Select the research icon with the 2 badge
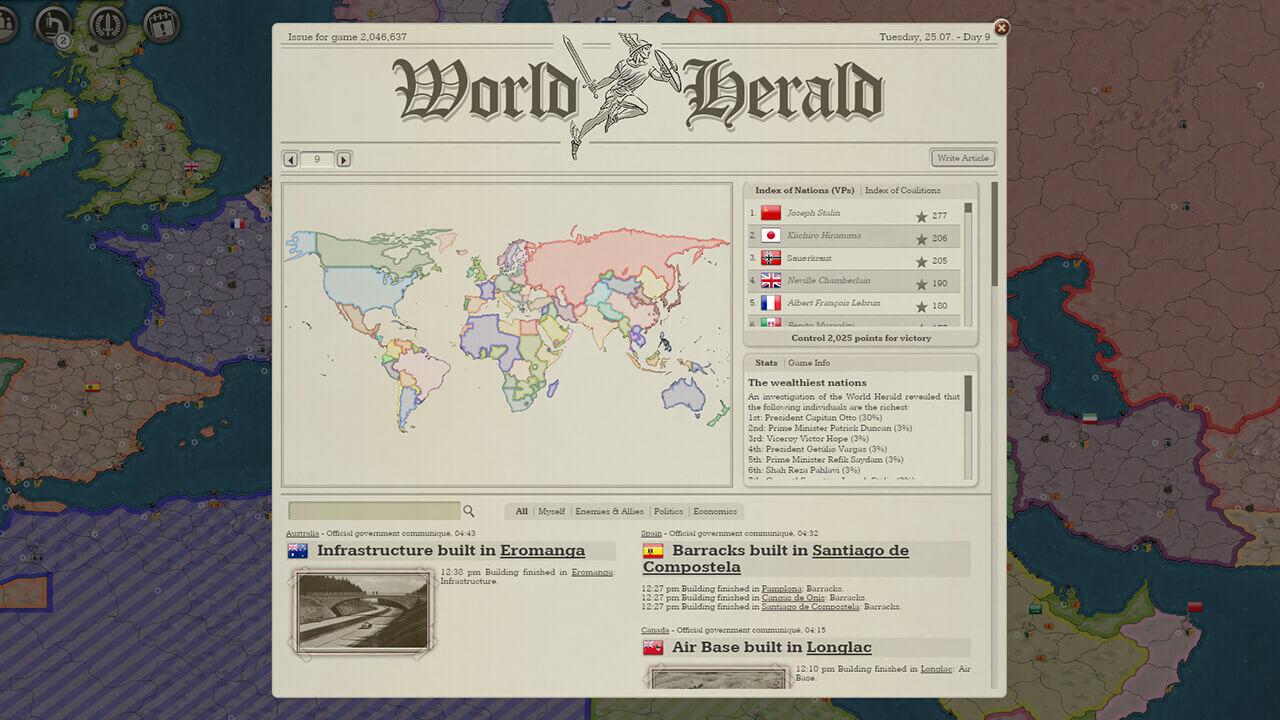The image size is (1280, 720). pos(52,25)
